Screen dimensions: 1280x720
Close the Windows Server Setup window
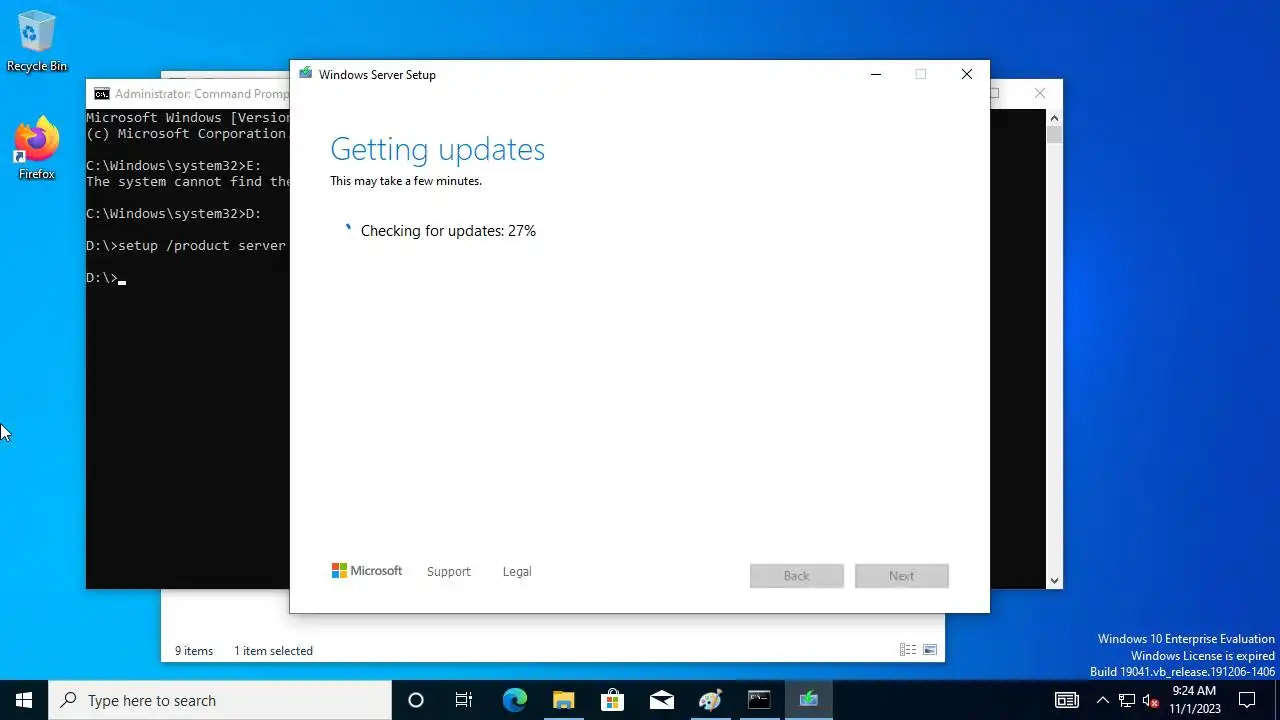(966, 74)
